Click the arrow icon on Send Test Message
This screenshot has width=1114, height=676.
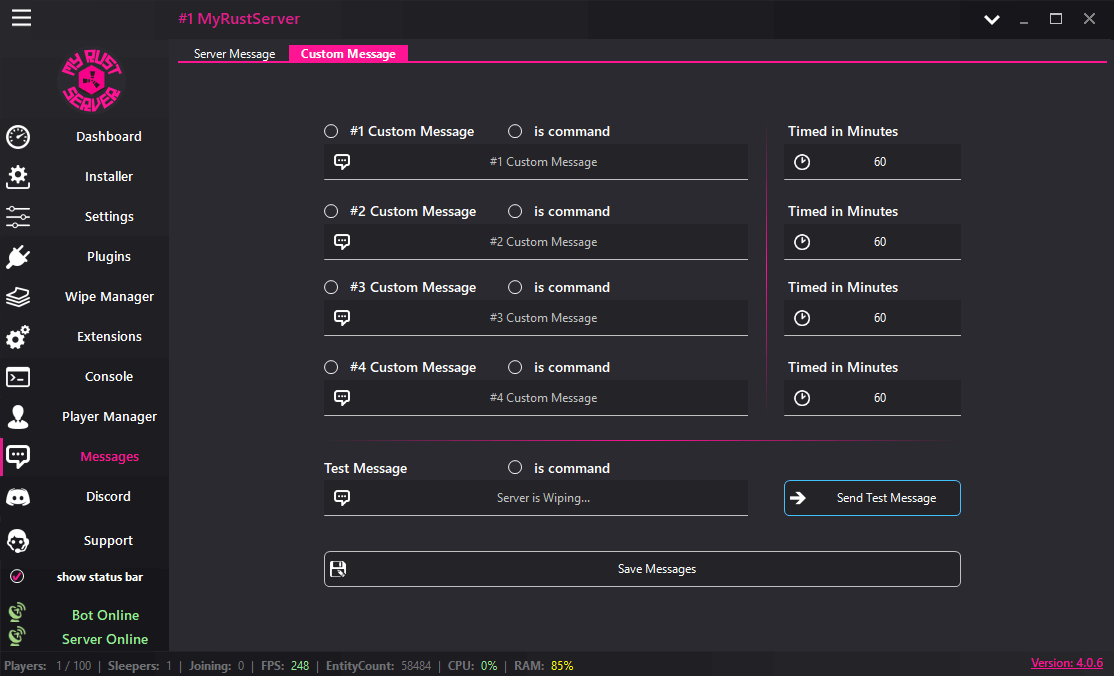pos(799,497)
